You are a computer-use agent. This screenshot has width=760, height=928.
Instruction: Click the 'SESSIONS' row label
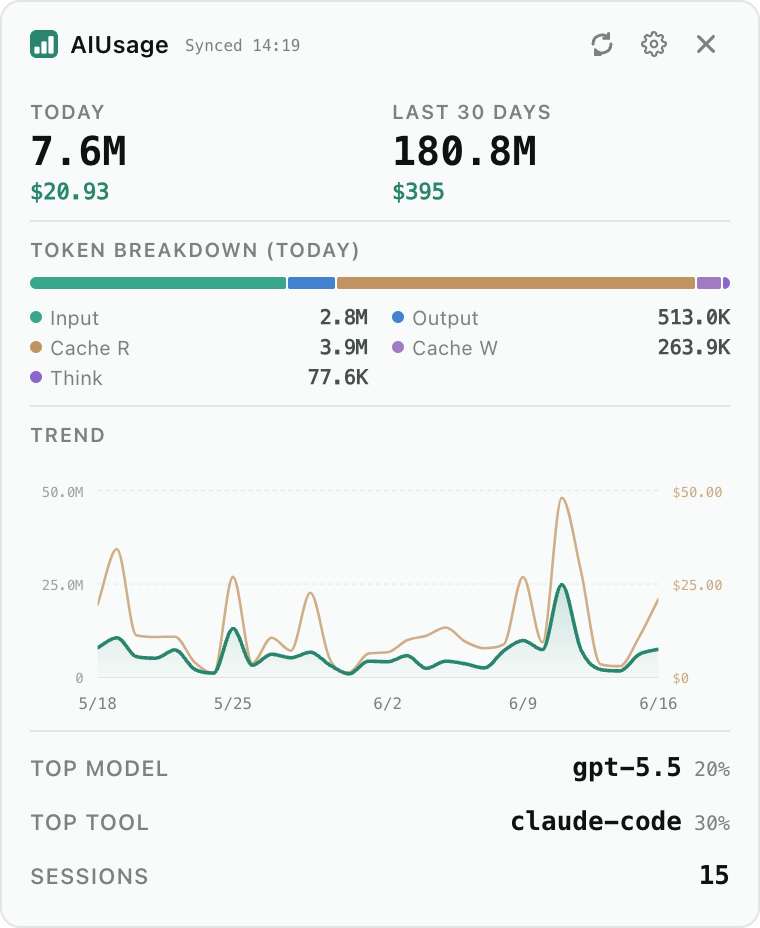tap(89, 877)
